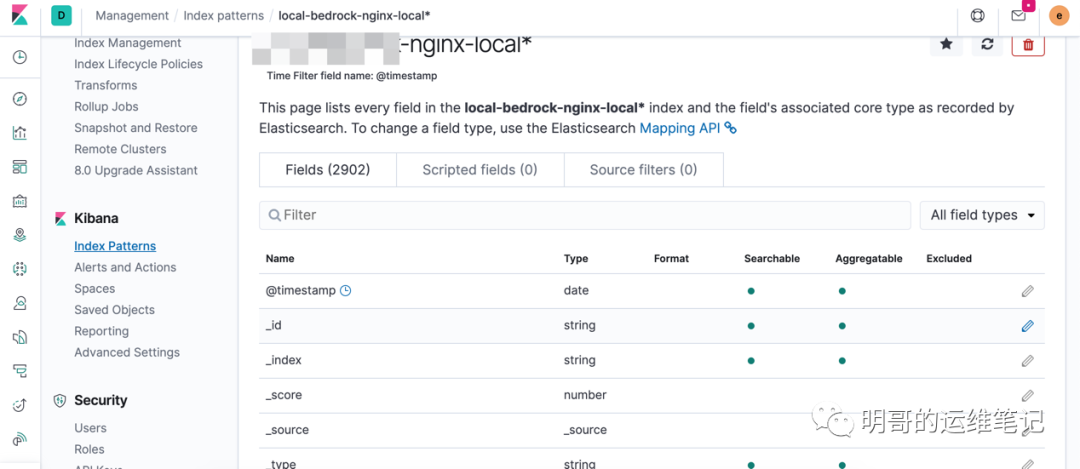The height and width of the screenshot is (469, 1080).
Task: Refresh the field list icon
Action: 988,44
